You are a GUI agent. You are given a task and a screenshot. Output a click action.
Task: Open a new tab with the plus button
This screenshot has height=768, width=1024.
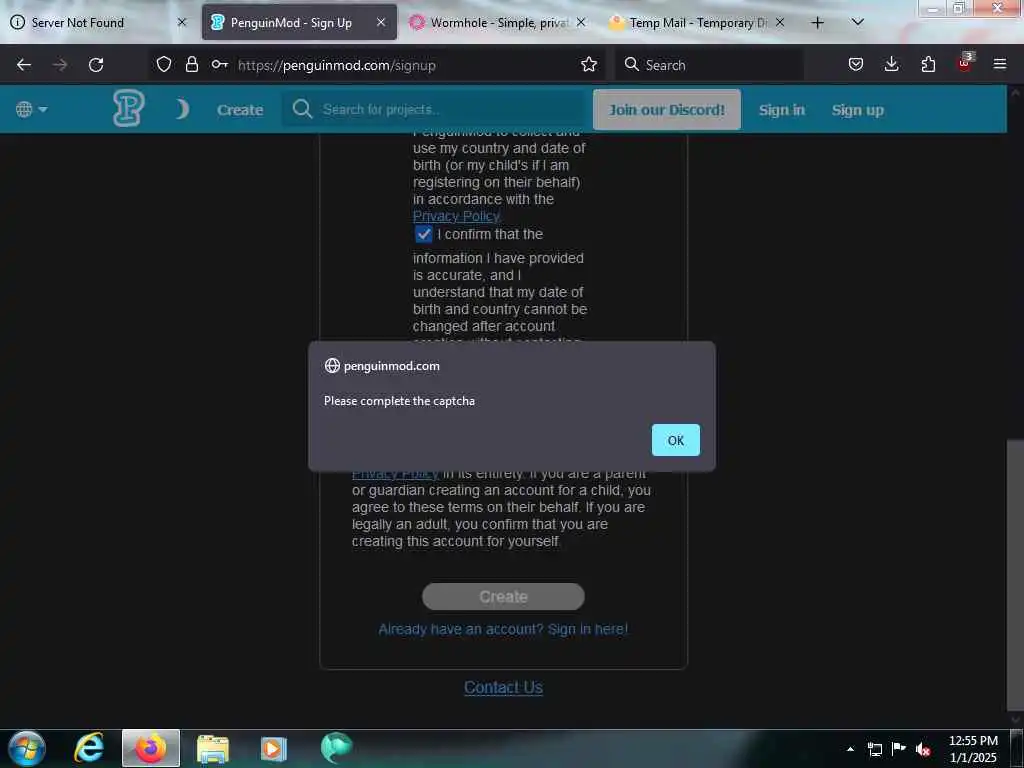coord(817,23)
